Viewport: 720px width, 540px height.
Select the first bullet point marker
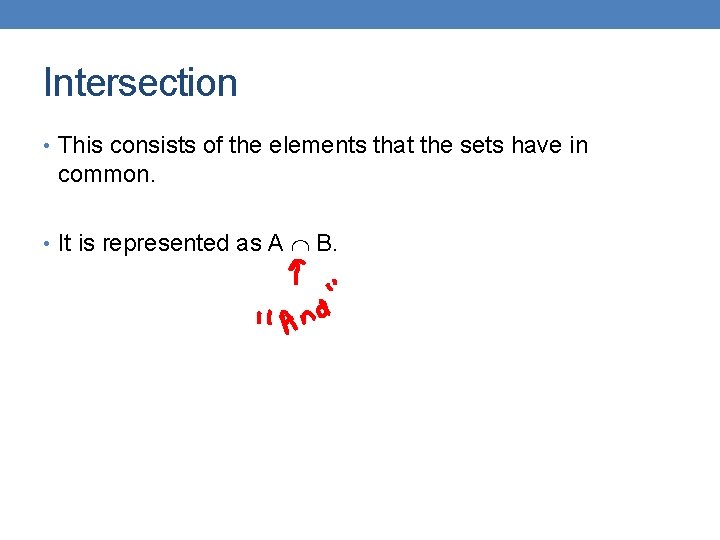(x=46, y=146)
